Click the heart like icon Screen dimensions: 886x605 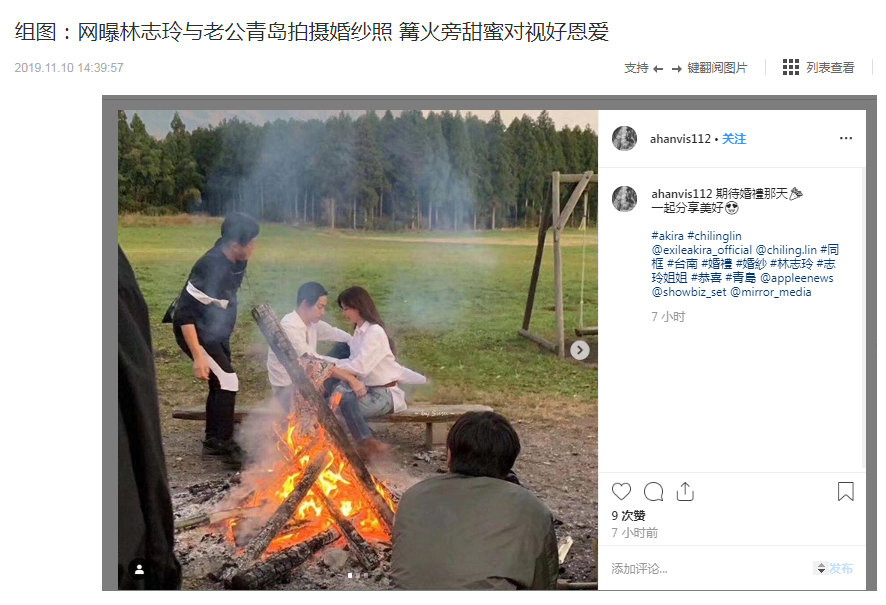[x=621, y=491]
